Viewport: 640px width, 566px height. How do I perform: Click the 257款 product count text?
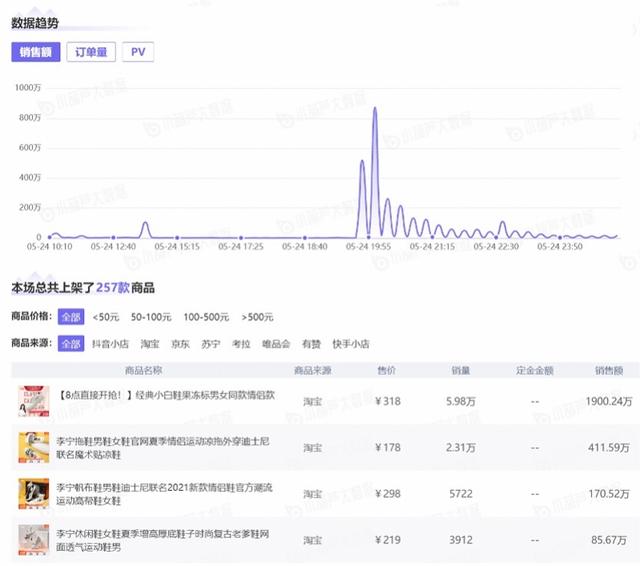point(113,288)
